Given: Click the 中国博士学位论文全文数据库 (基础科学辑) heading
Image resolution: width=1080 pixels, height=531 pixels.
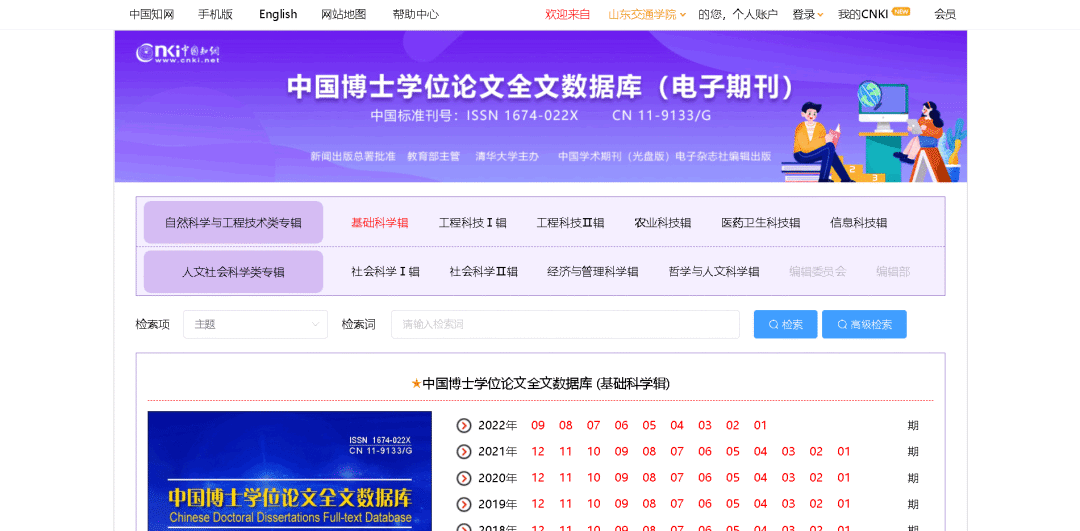Looking at the screenshot, I should pyautogui.click(x=546, y=384).
